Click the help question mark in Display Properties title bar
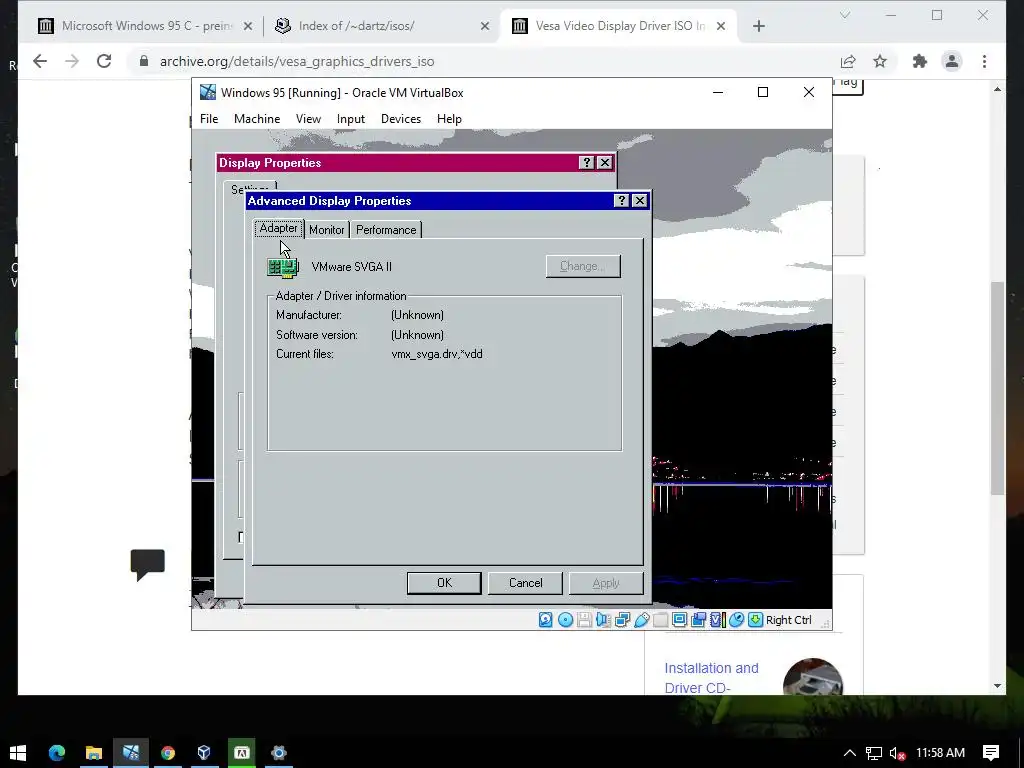This screenshot has width=1024, height=768. 586,163
